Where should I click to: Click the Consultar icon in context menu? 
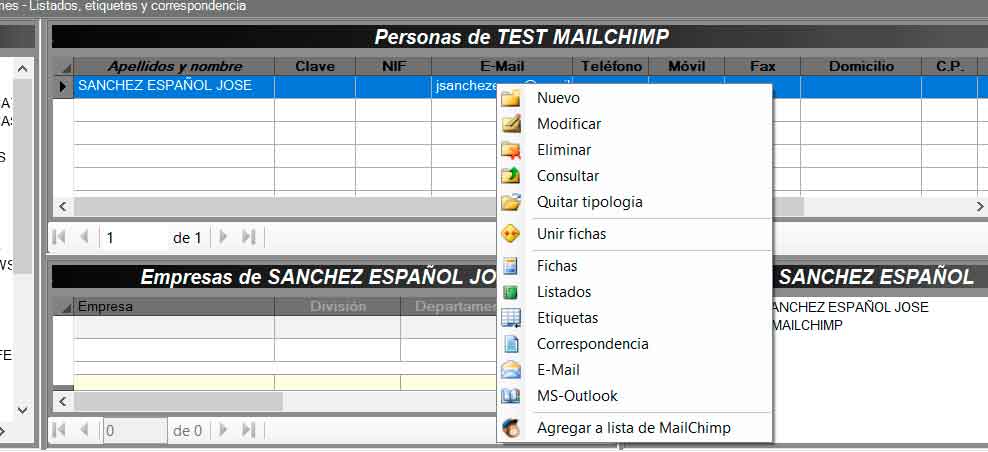coord(511,176)
